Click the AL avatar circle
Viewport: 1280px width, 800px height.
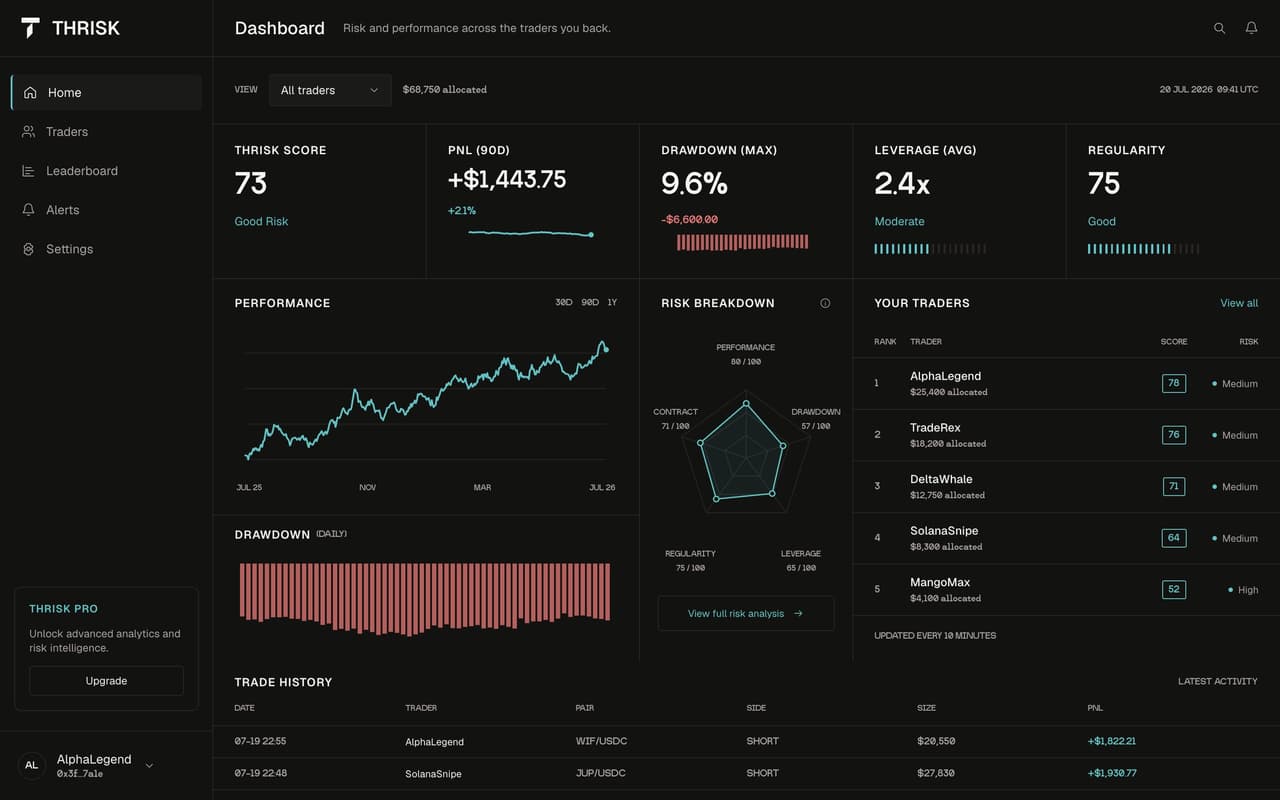[x=31, y=765]
